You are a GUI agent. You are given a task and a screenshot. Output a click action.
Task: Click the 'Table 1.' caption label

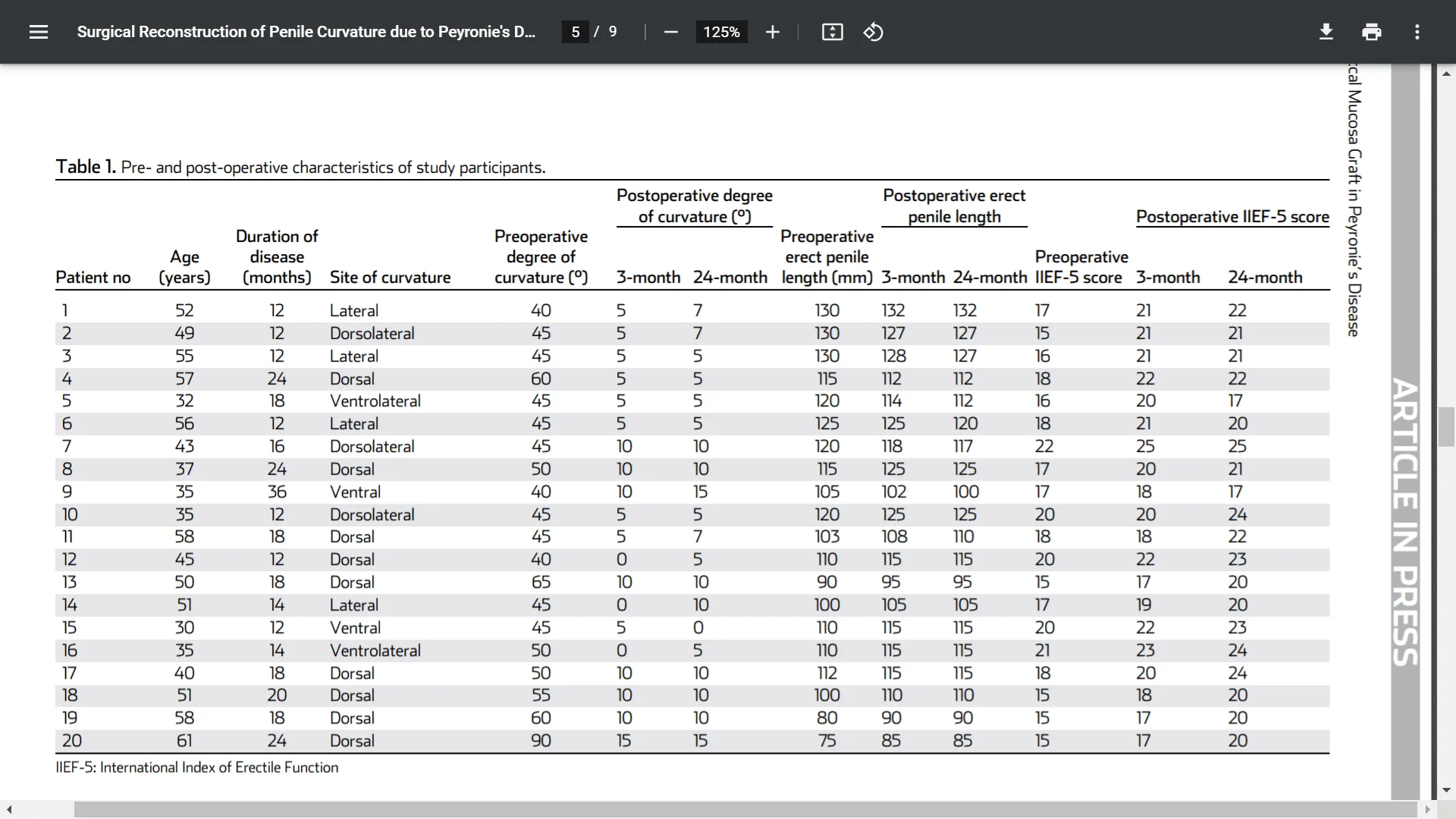click(85, 167)
